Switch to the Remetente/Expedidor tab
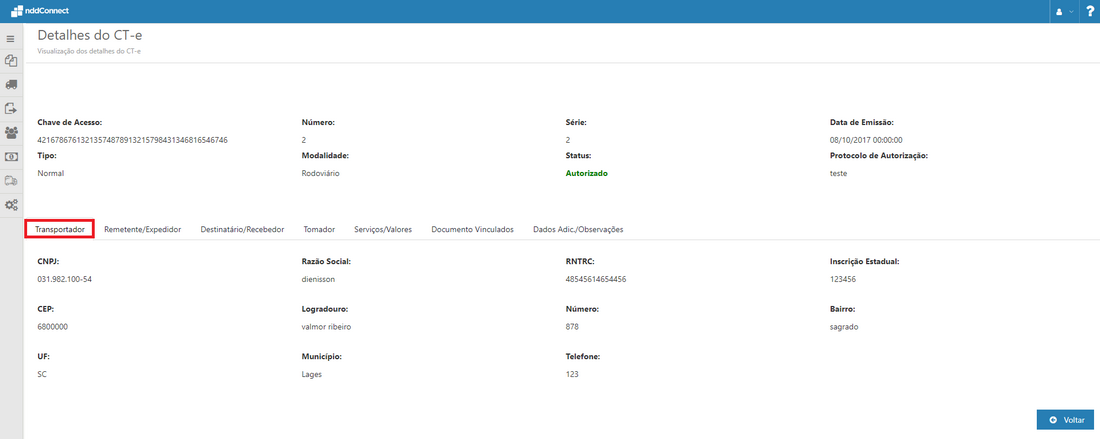 tap(142, 229)
